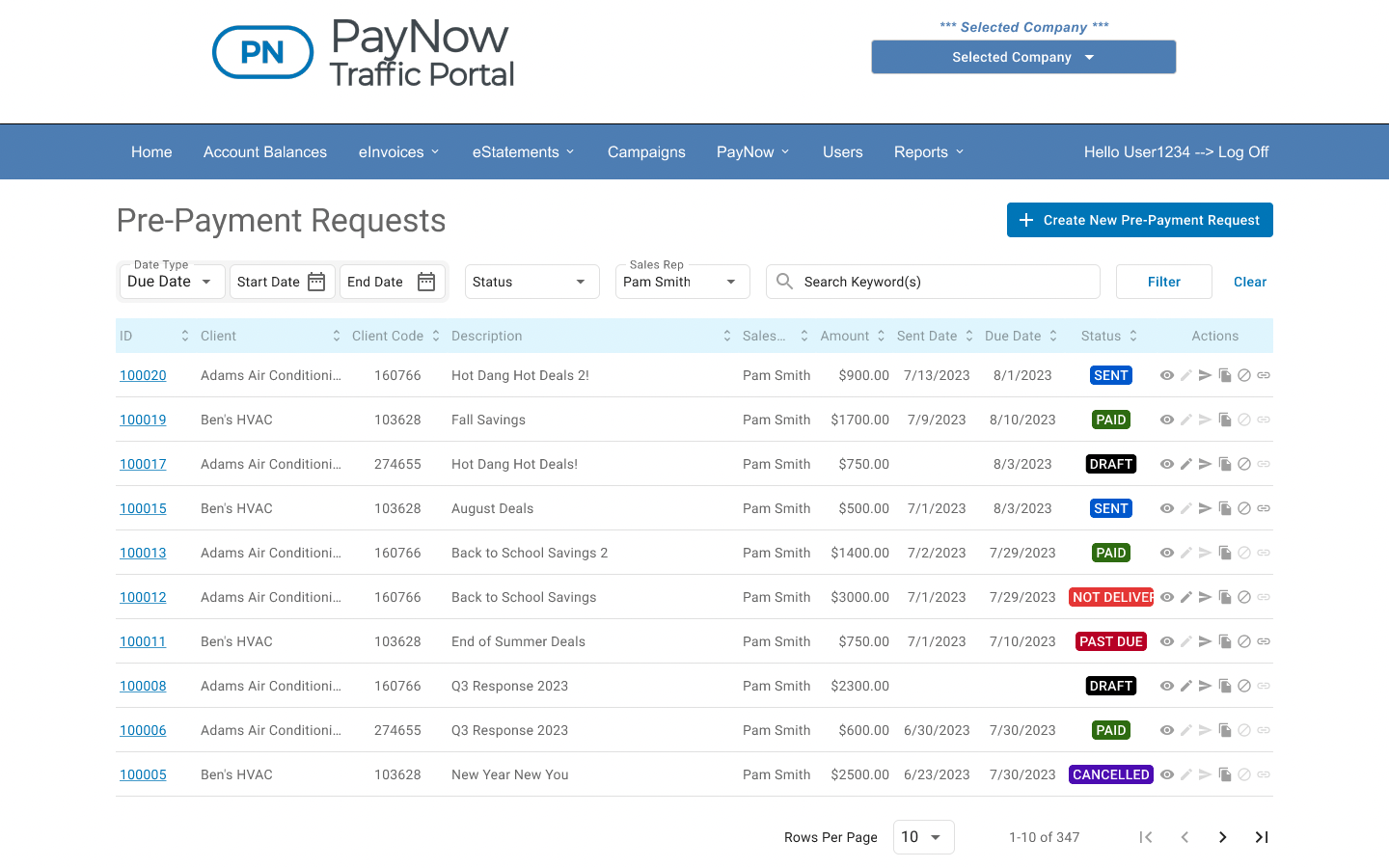Duplicate request 100019 with the copy icon

pyautogui.click(x=1225, y=420)
